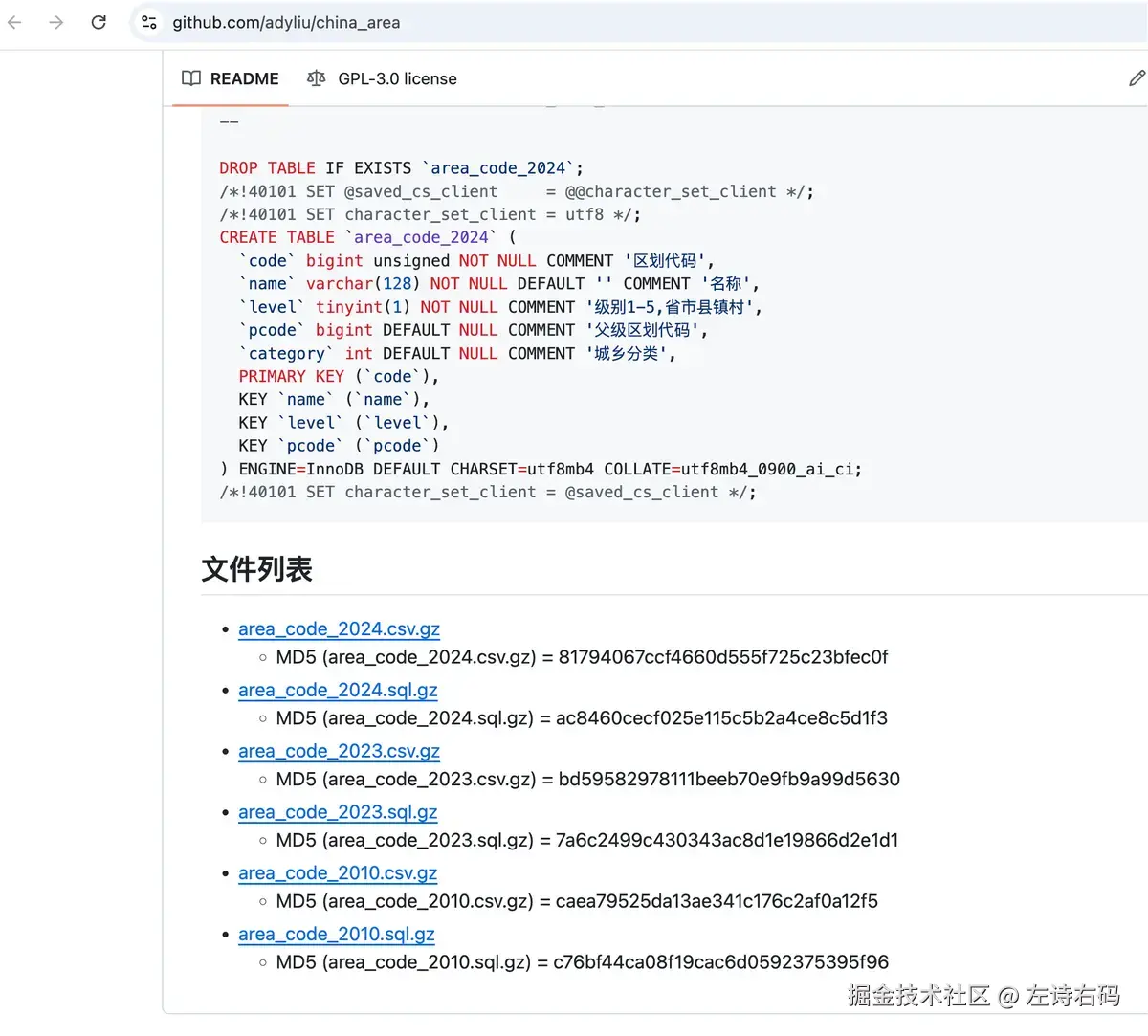Download area_code_2024.sql.gz
This screenshot has height=1036, width=1148.
click(338, 690)
